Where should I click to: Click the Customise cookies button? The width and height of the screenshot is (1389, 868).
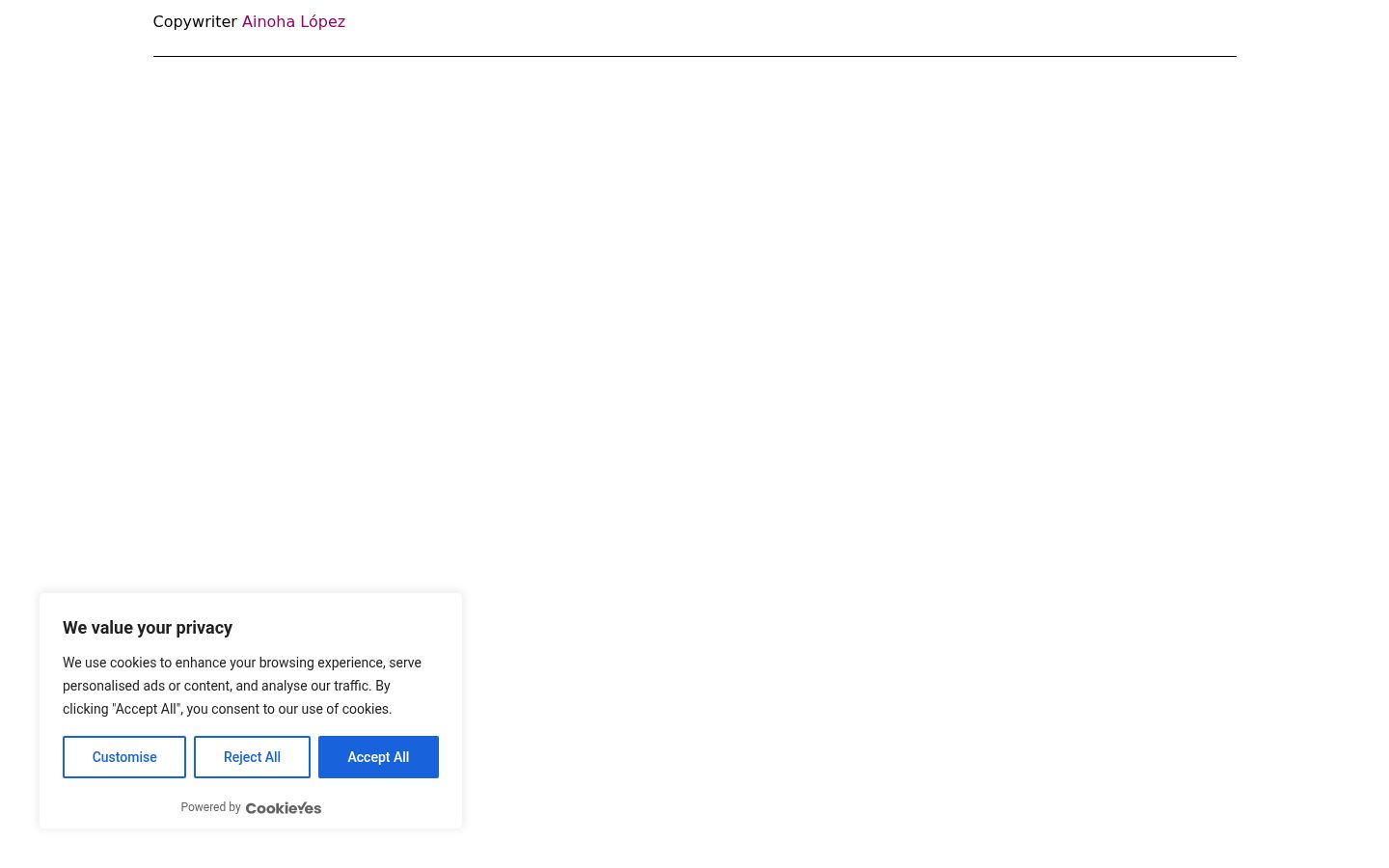tap(124, 757)
